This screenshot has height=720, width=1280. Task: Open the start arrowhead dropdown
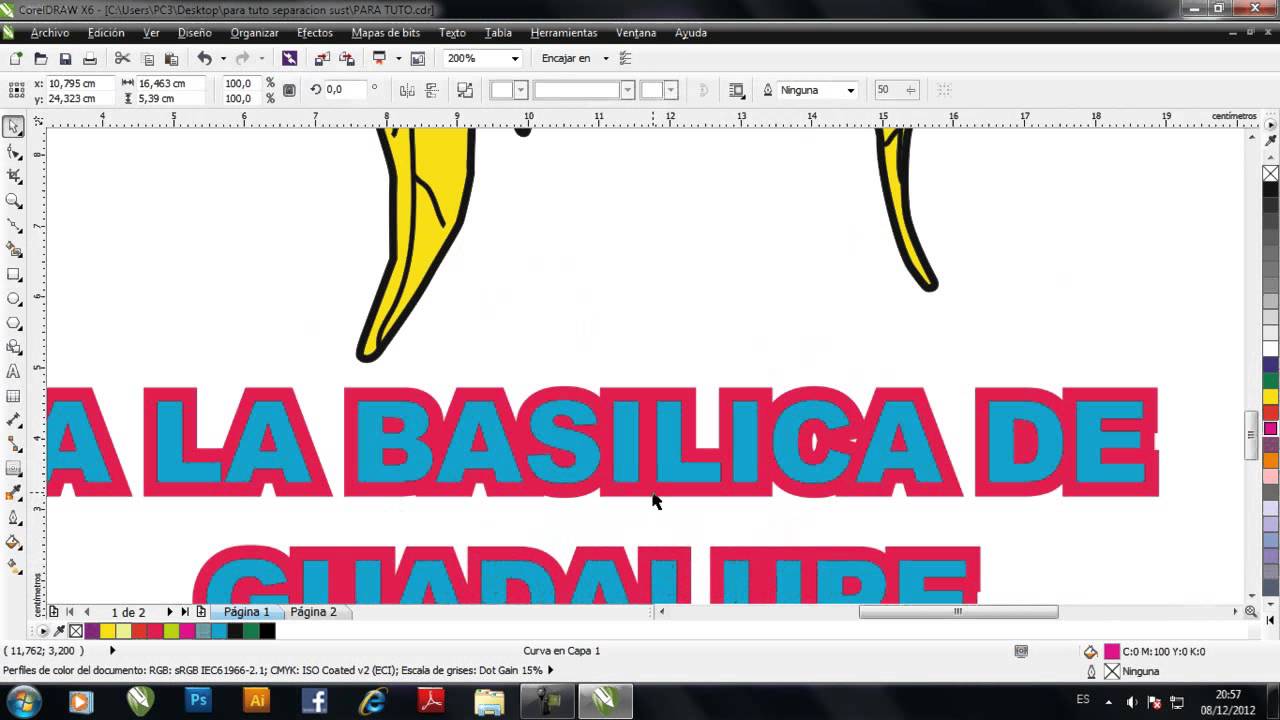pyautogui.click(x=521, y=90)
